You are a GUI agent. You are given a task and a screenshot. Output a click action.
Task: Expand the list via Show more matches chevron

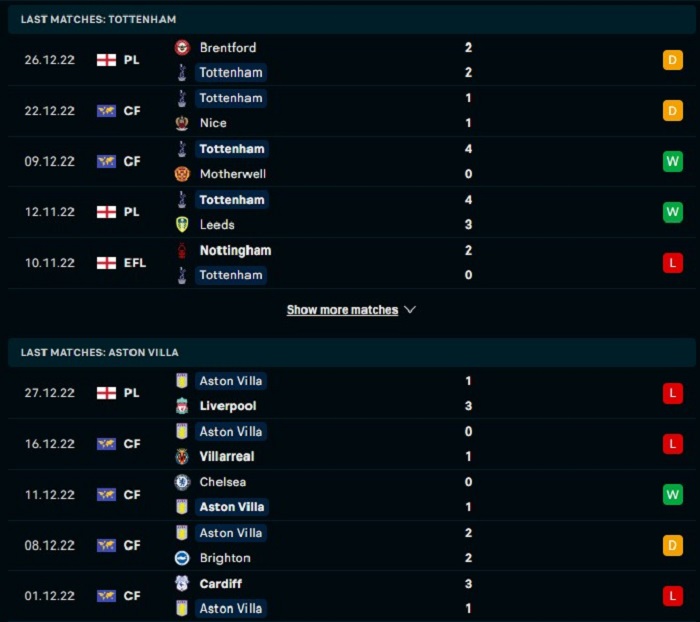tap(410, 309)
